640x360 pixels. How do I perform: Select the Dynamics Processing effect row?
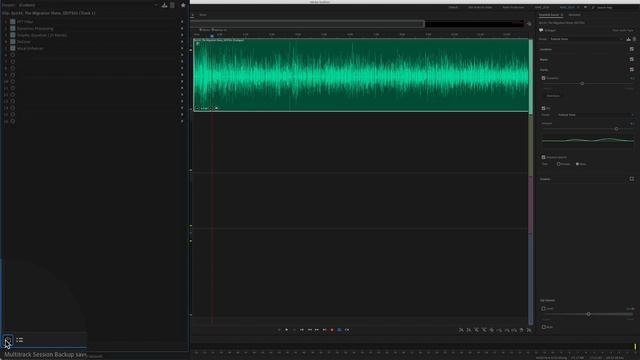[94, 28]
